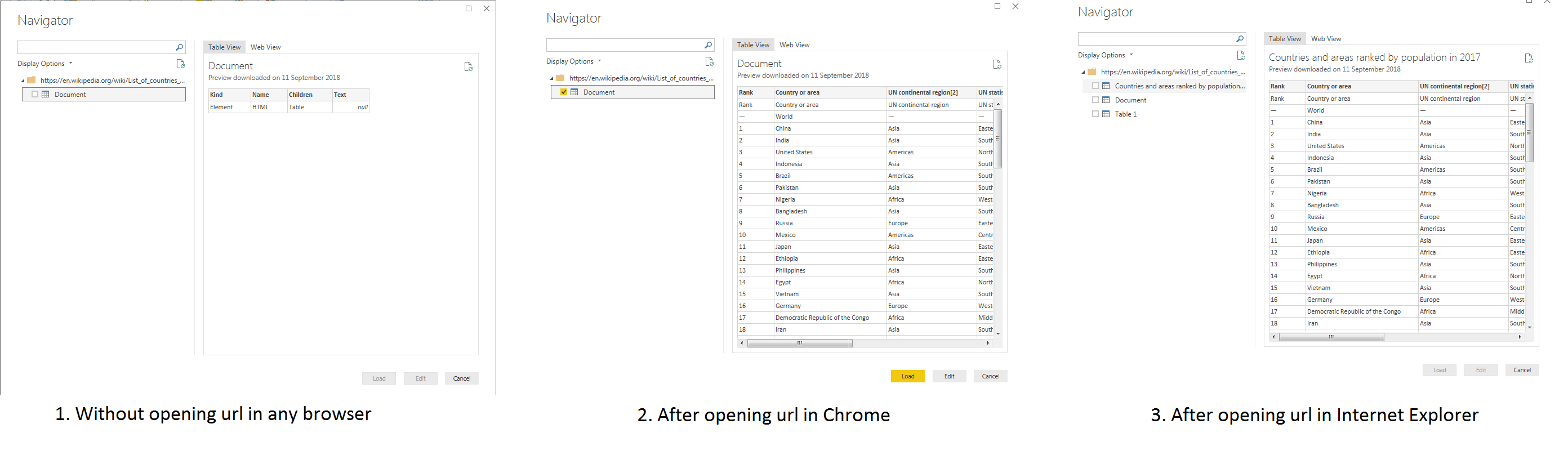Click search input field in second Navigator
Viewport: 1568px width, 464px height.
click(x=625, y=45)
